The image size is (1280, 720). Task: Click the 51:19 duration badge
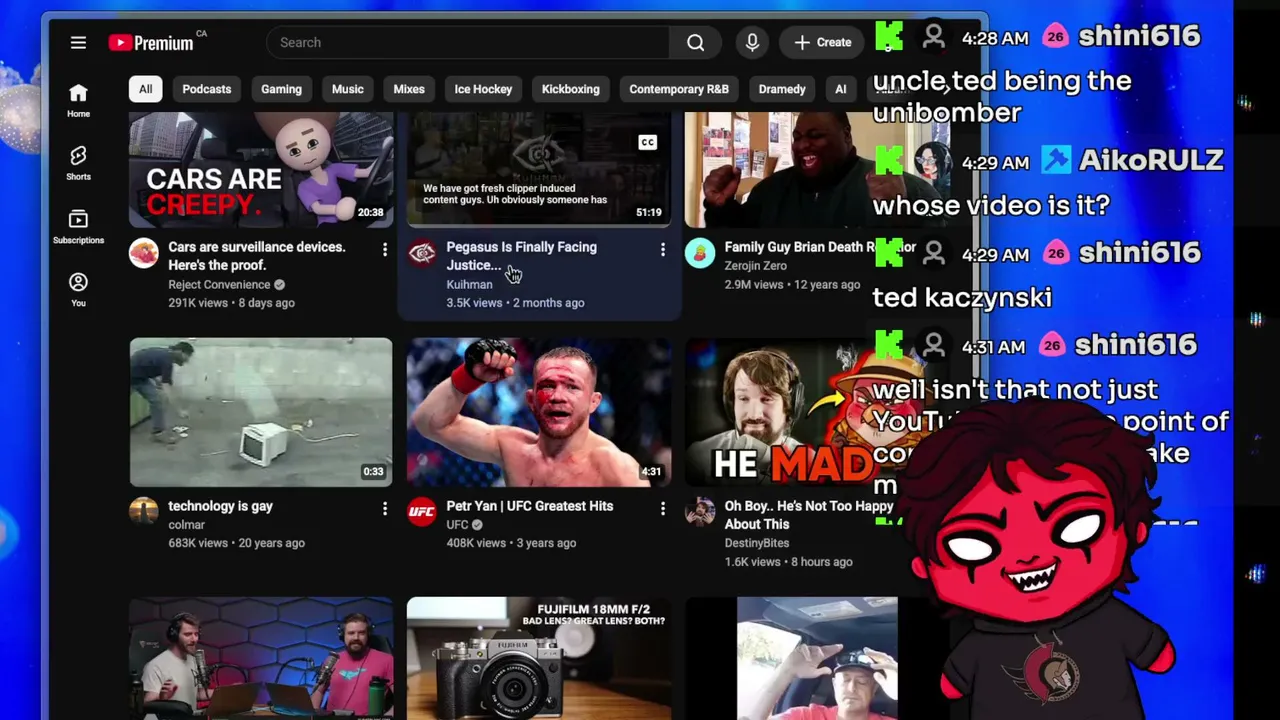pos(648,212)
